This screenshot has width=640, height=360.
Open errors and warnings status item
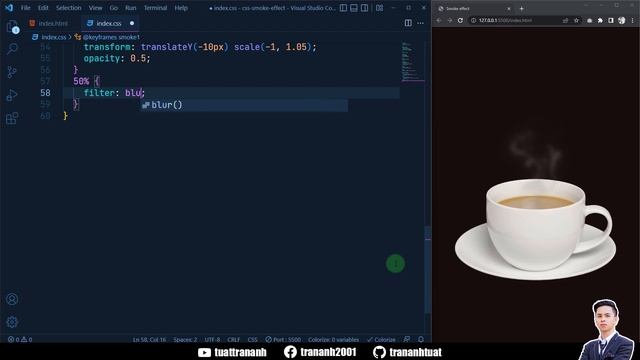[20, 340]
